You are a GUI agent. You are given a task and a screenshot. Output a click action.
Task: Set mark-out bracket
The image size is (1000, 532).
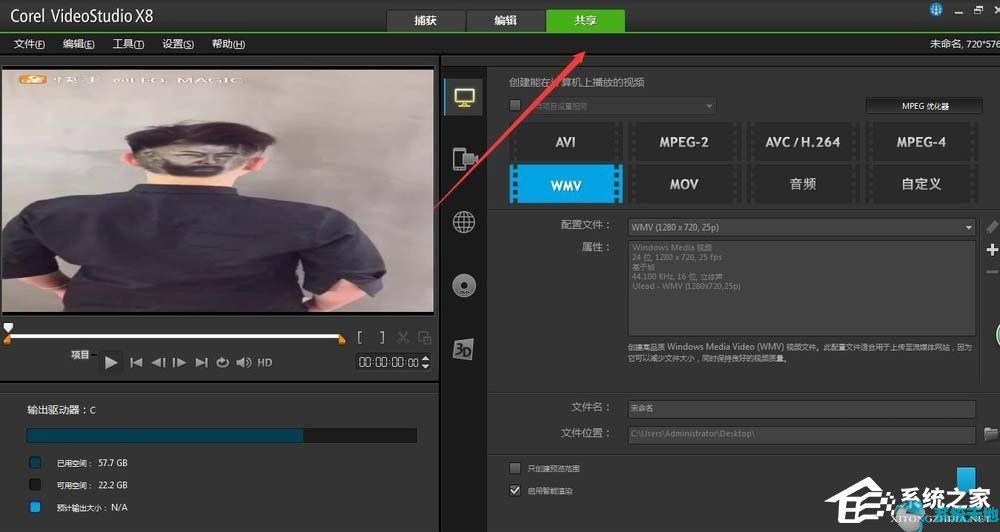pos(381,337)
